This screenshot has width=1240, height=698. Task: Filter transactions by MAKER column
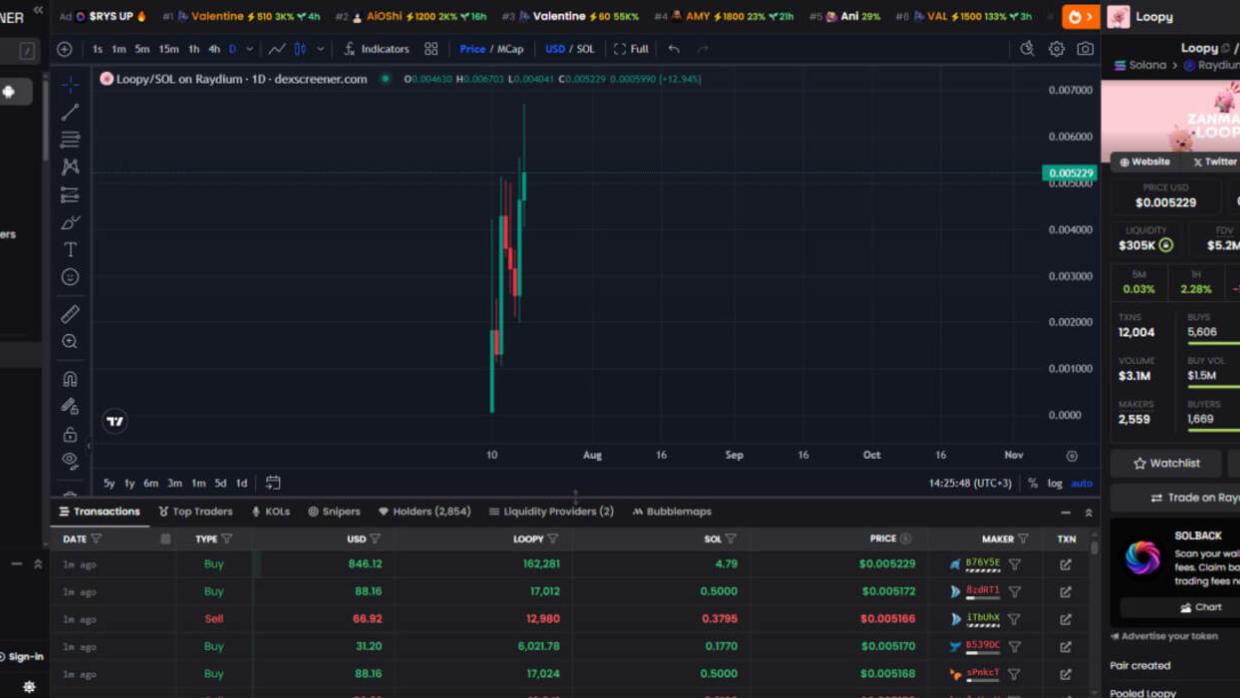(1023, 539)
